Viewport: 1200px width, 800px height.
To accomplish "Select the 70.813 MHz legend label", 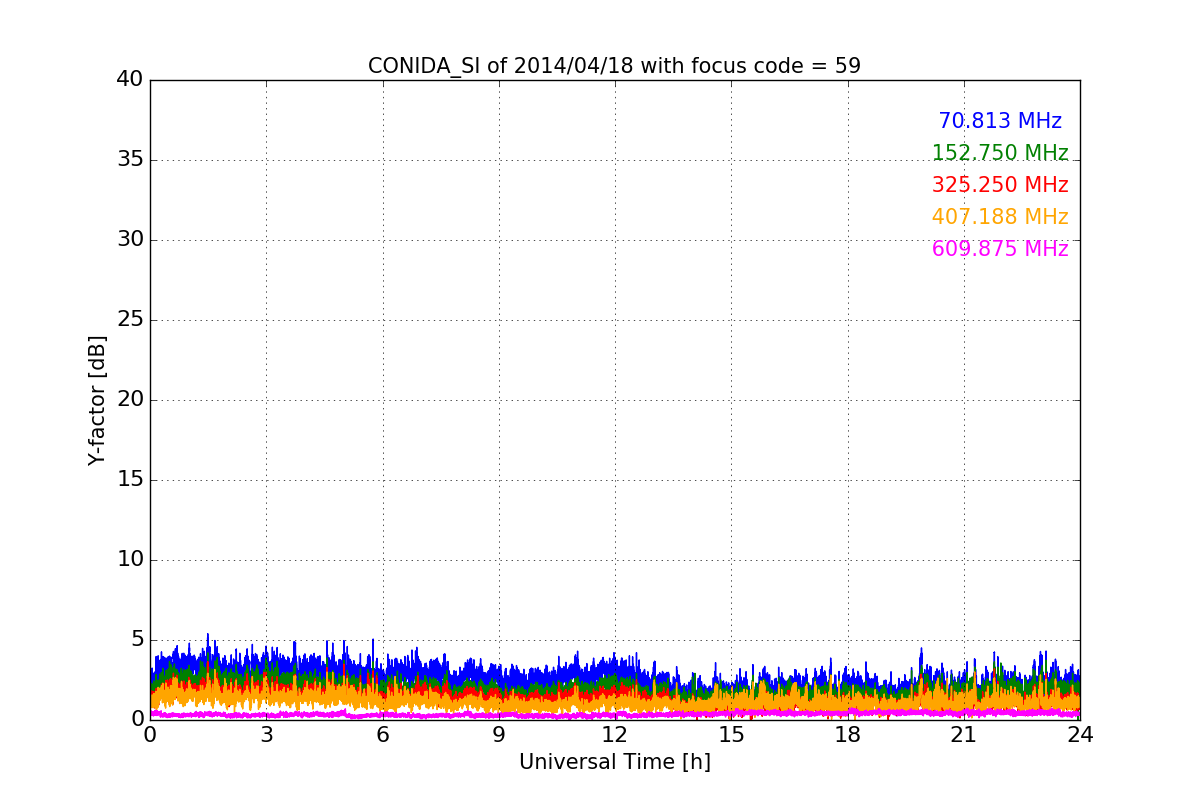I will [x=1000, y=121].
